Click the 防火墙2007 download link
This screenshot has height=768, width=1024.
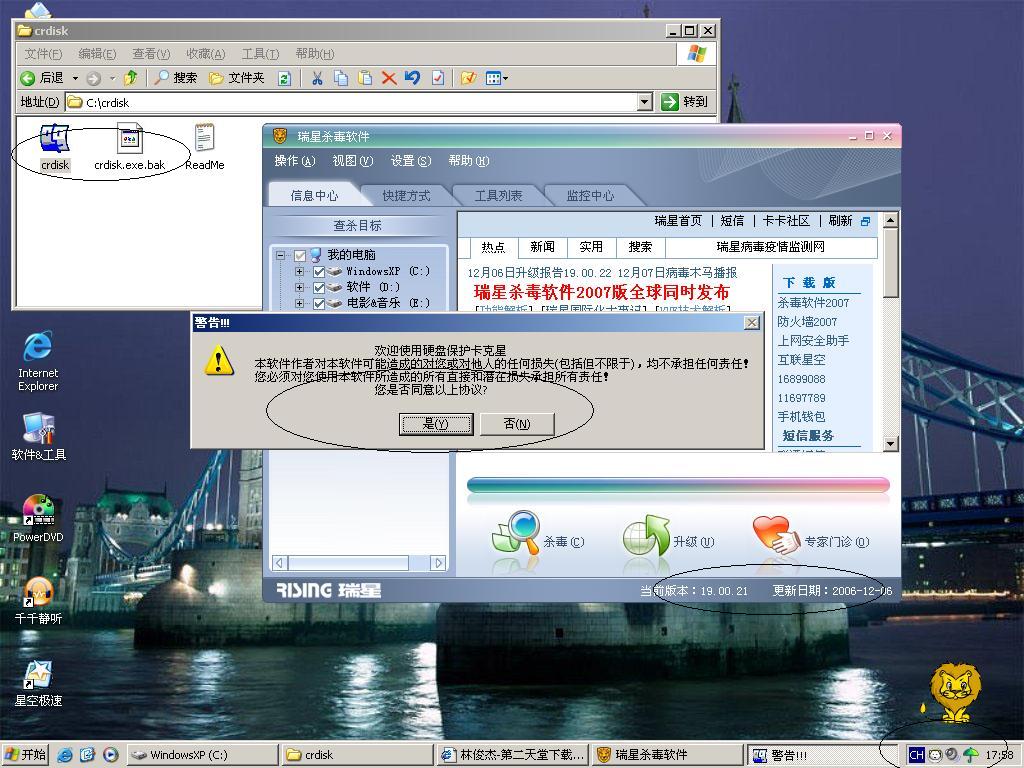[807, 321]
